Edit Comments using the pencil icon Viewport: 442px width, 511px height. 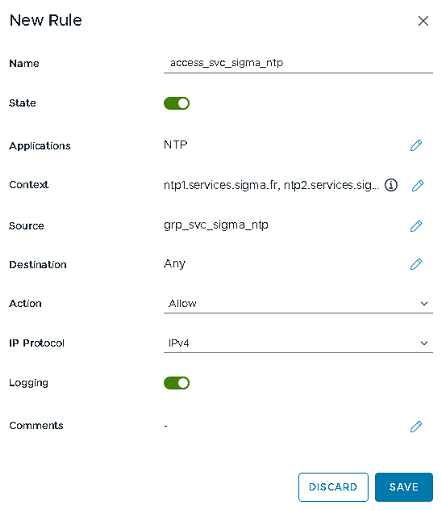[416, 426]
